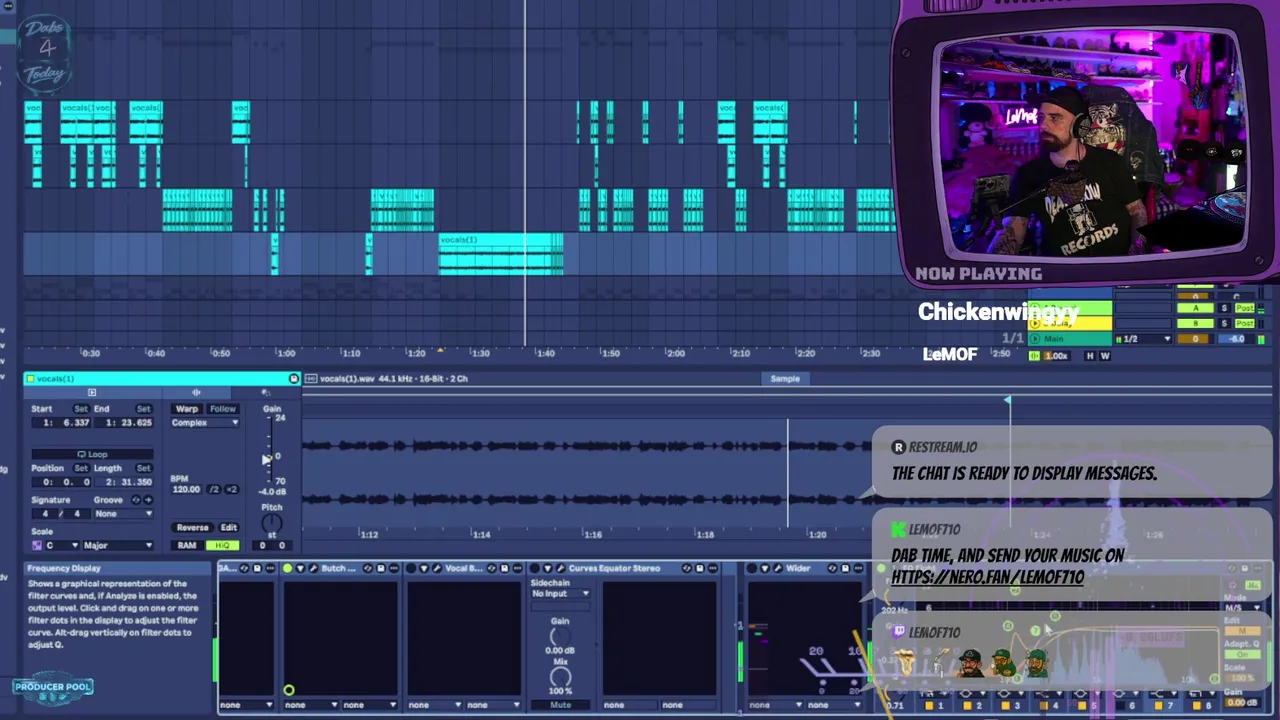The height and width of the screenshot is (720, 1280).
Task: Toggle automation mode icon beside 1.00x
Action: 1034,356
